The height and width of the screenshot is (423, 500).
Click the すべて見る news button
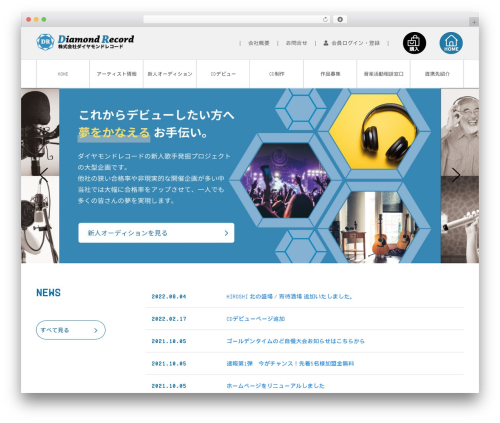[71, 330]
